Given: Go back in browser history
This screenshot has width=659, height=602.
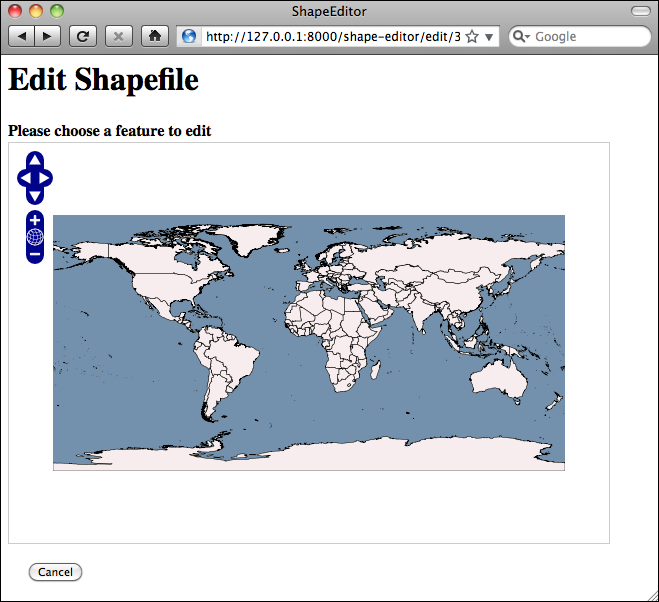Looking at the screenshot, I should 21,37.
